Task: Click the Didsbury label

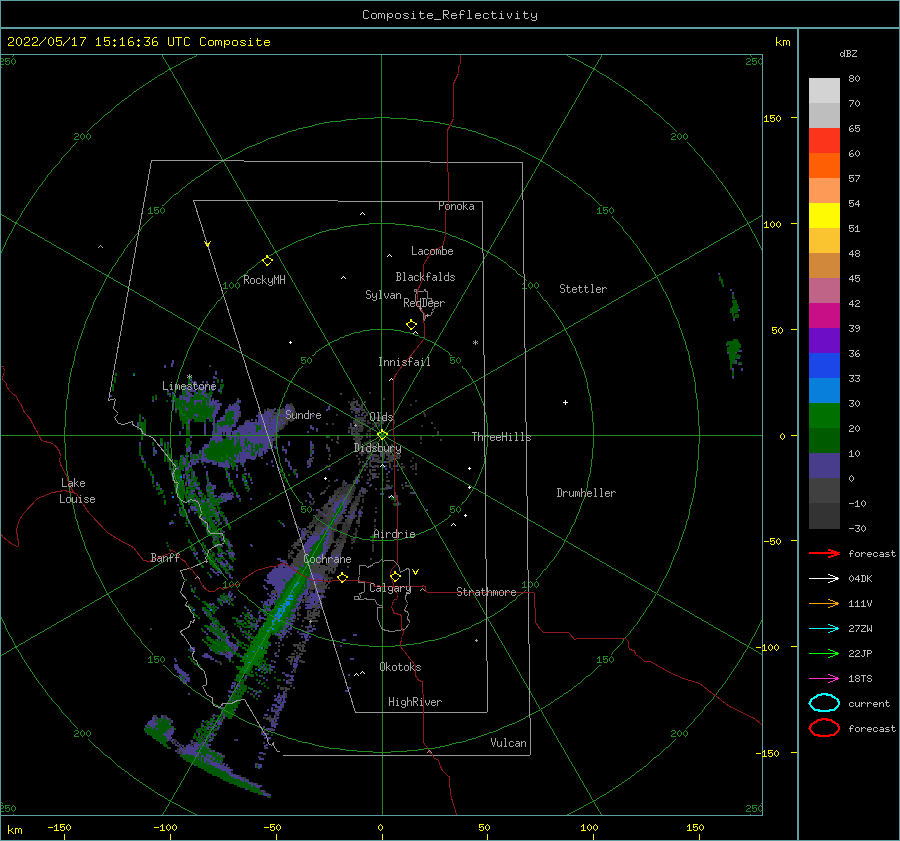Action: coord(377,448)
